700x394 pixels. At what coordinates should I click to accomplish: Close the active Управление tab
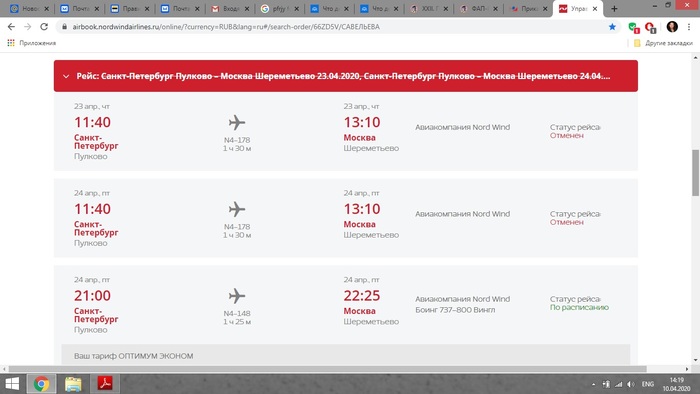595,8
